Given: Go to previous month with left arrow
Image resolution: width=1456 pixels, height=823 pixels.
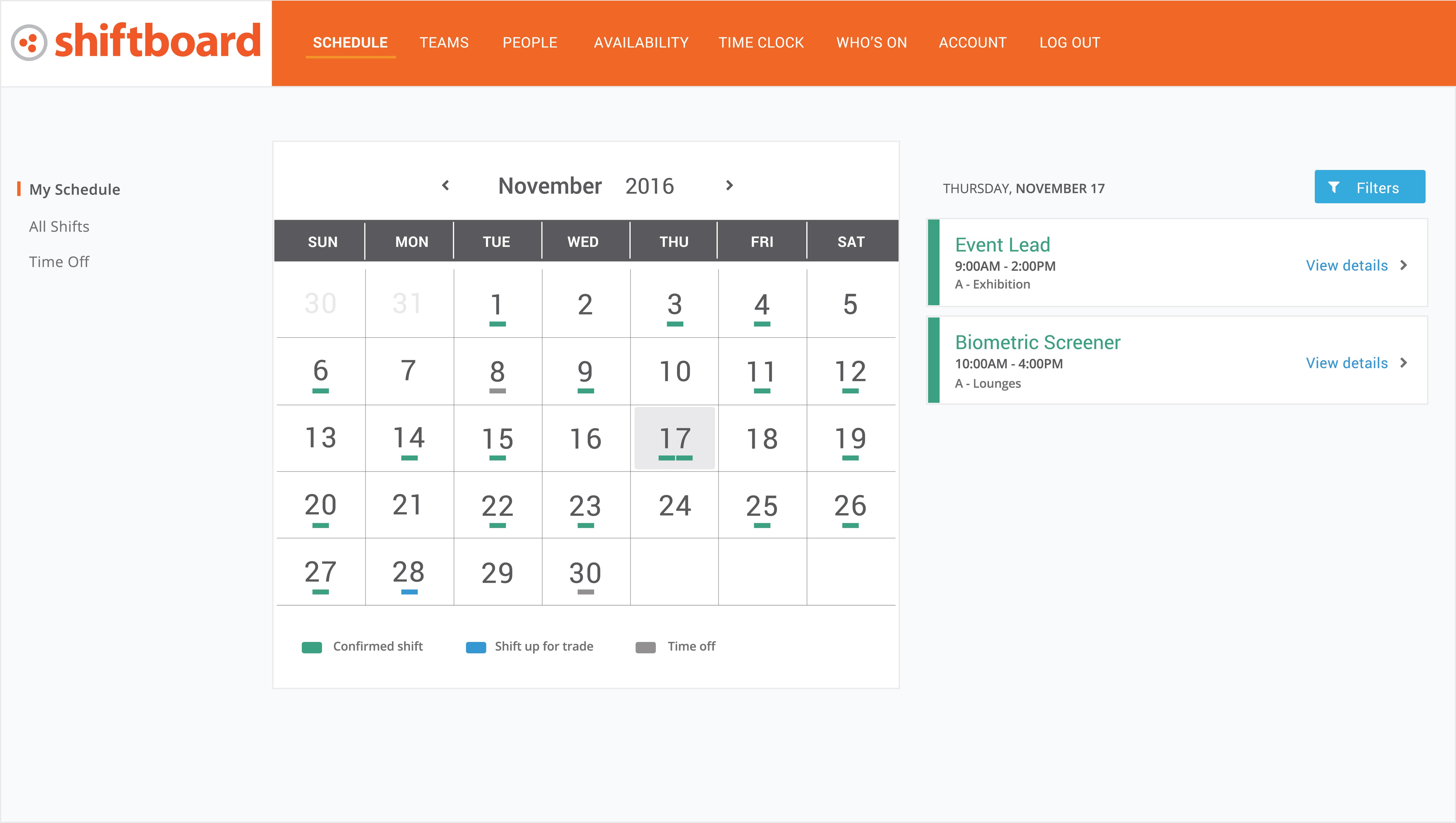Looking at the screenshot, I should coord(445,185).
